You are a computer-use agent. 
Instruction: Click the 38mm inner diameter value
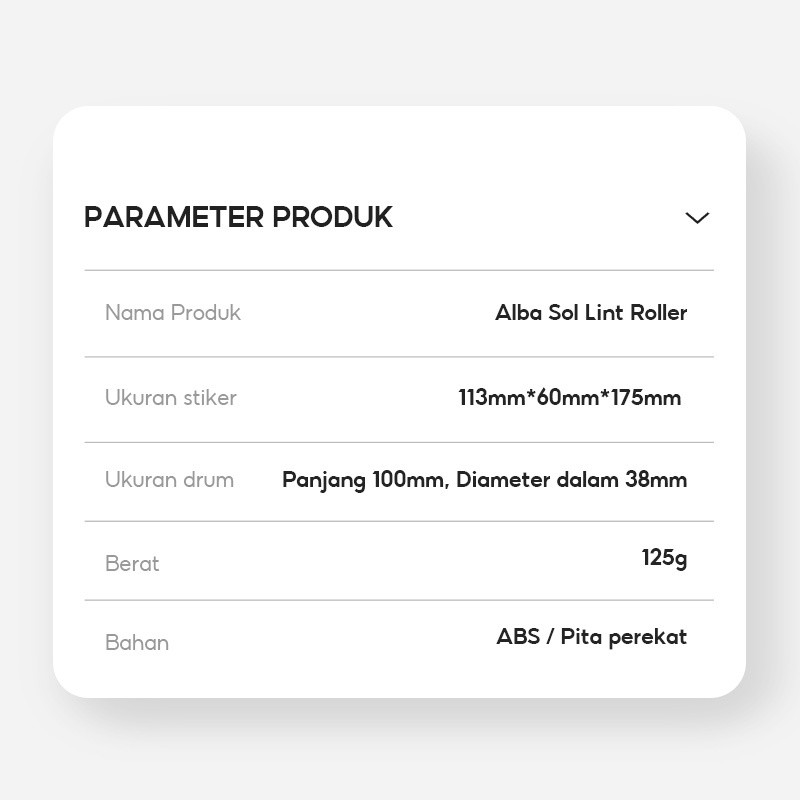(656, 480)
